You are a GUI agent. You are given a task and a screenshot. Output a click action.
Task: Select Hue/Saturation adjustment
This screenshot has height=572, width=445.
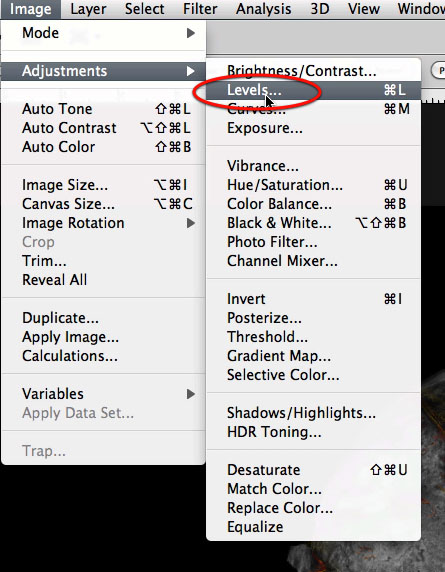click(314, 185)
